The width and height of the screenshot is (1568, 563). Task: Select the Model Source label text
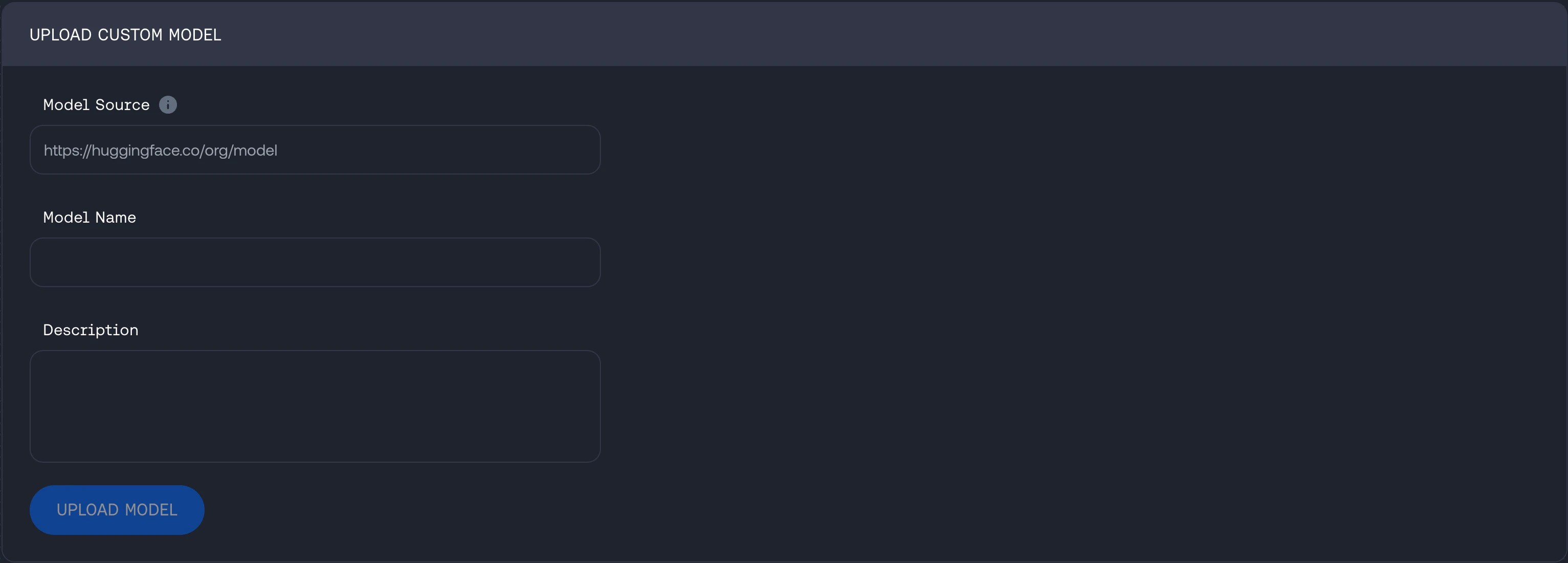tap(96, 104)
